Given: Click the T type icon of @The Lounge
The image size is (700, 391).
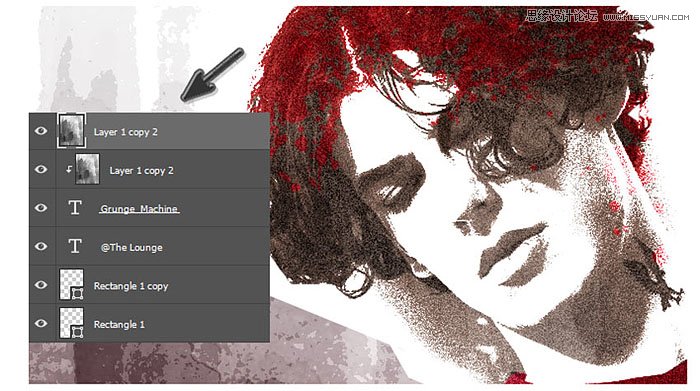Looking at the screenshot, I should coord(75,246).
